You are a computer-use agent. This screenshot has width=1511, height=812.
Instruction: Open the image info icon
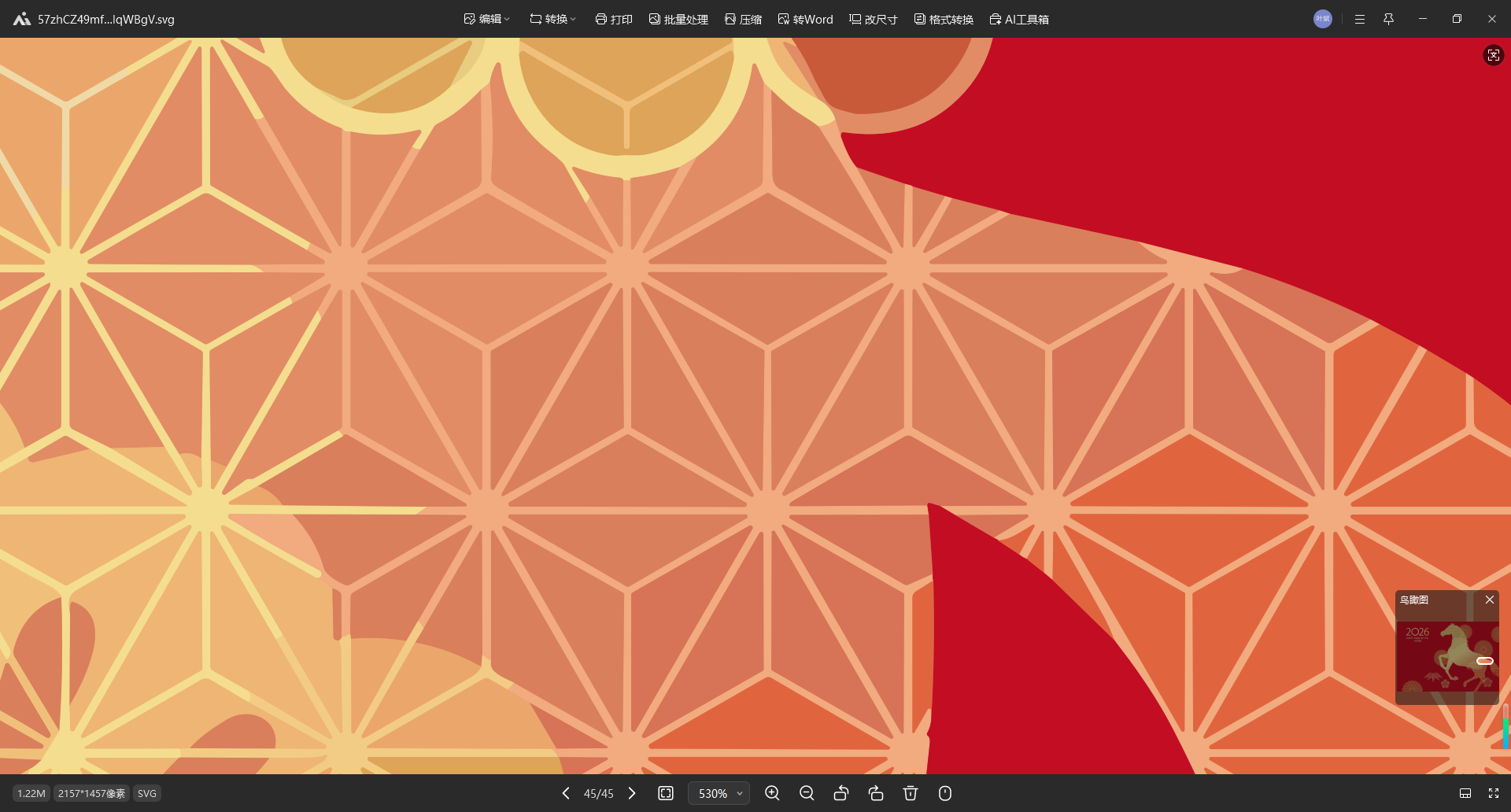pos(945,793)
